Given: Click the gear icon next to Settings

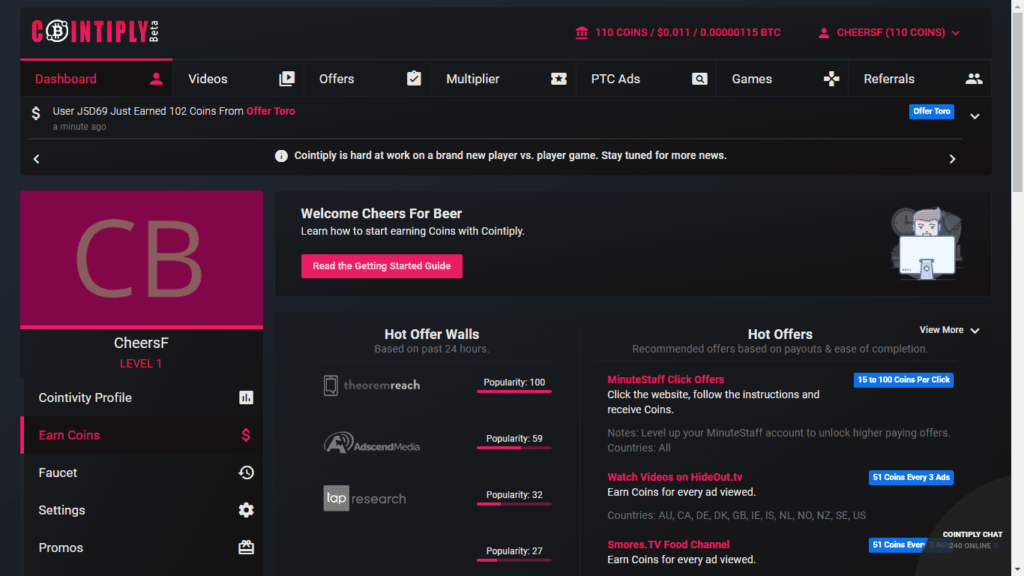Looking at the screenshot, I should 246,510.
